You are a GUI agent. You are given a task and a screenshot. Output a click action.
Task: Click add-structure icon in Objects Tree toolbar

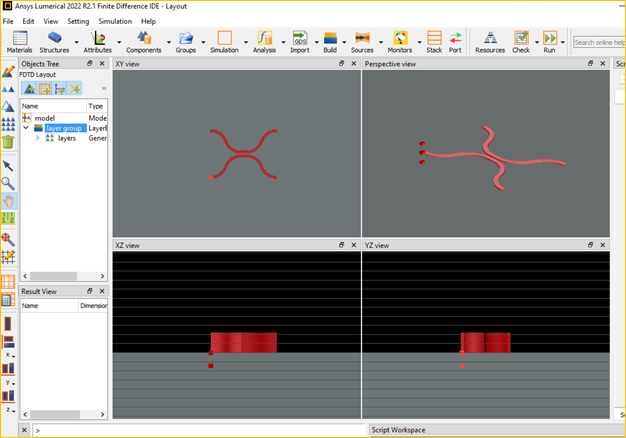pyautogui.click(x=29, y=89)
